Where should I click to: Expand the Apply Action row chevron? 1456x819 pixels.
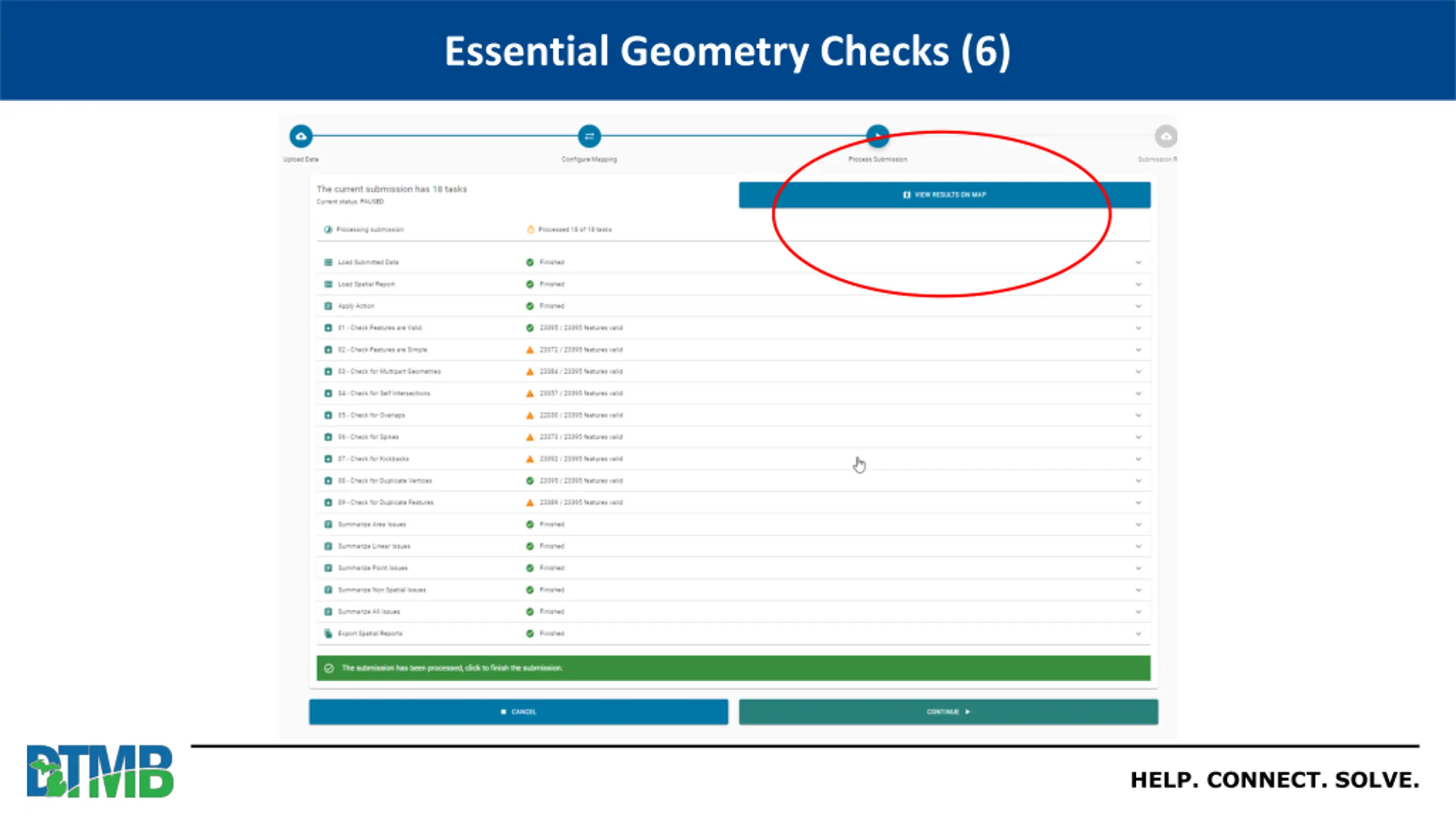point(1138,306)
